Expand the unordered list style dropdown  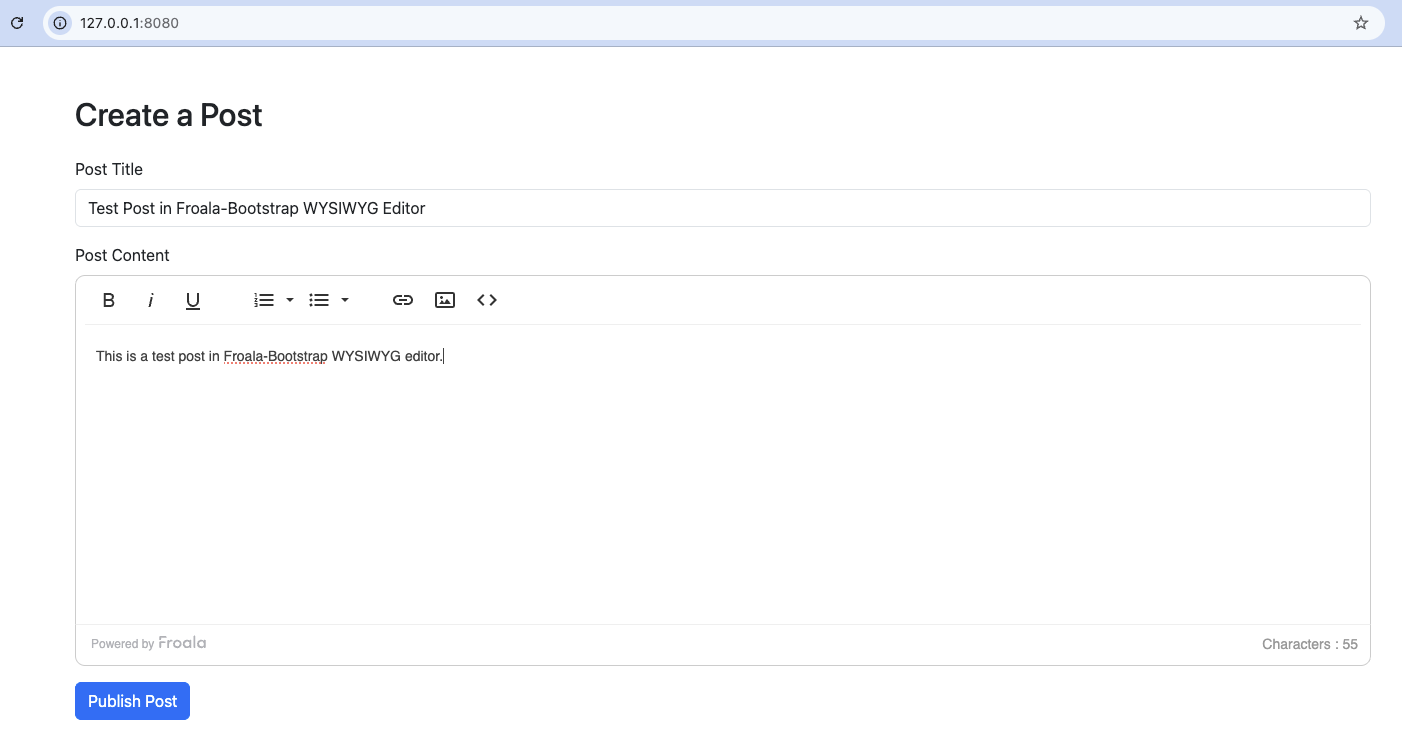click(x=345, y=299)
